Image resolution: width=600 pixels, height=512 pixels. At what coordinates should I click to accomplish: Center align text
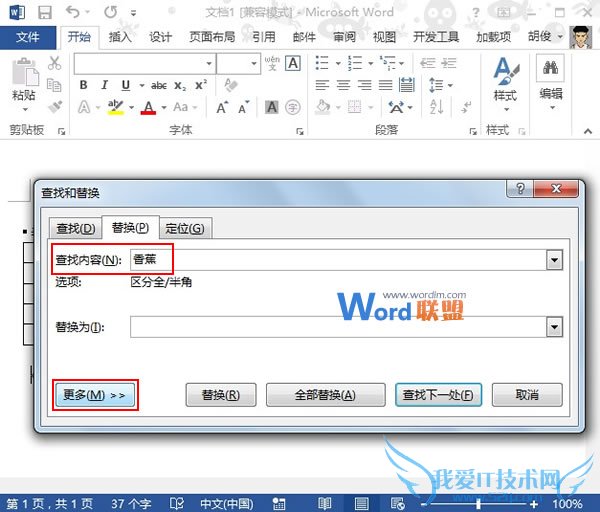pos(343,85)
